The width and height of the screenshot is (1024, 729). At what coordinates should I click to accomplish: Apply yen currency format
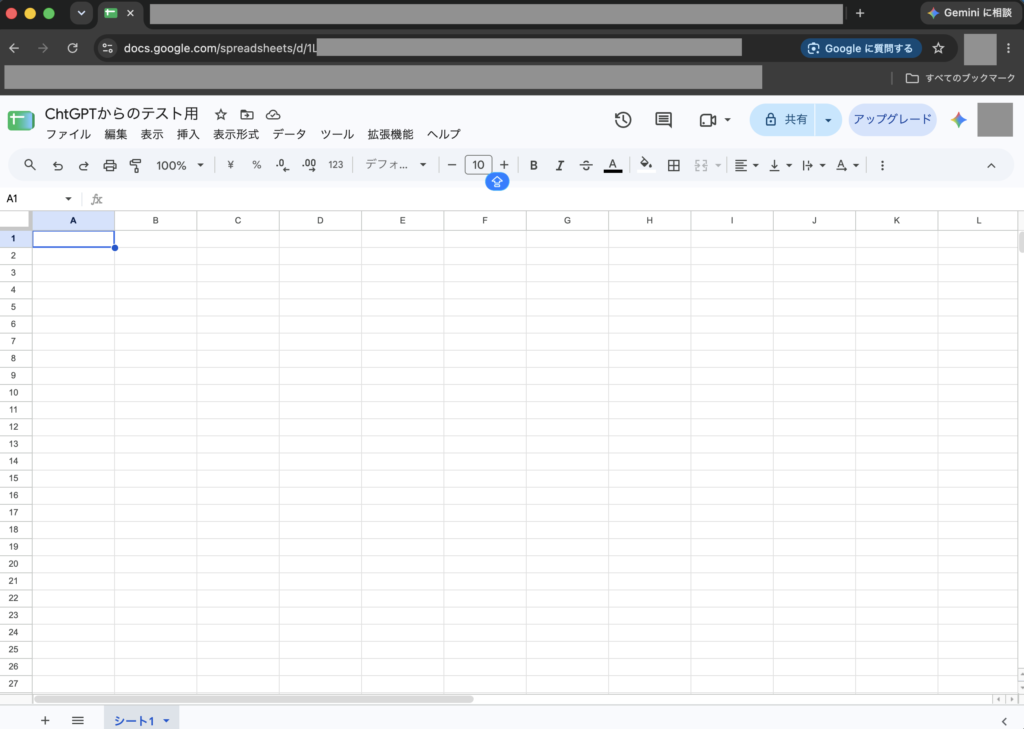coord(231,165)
